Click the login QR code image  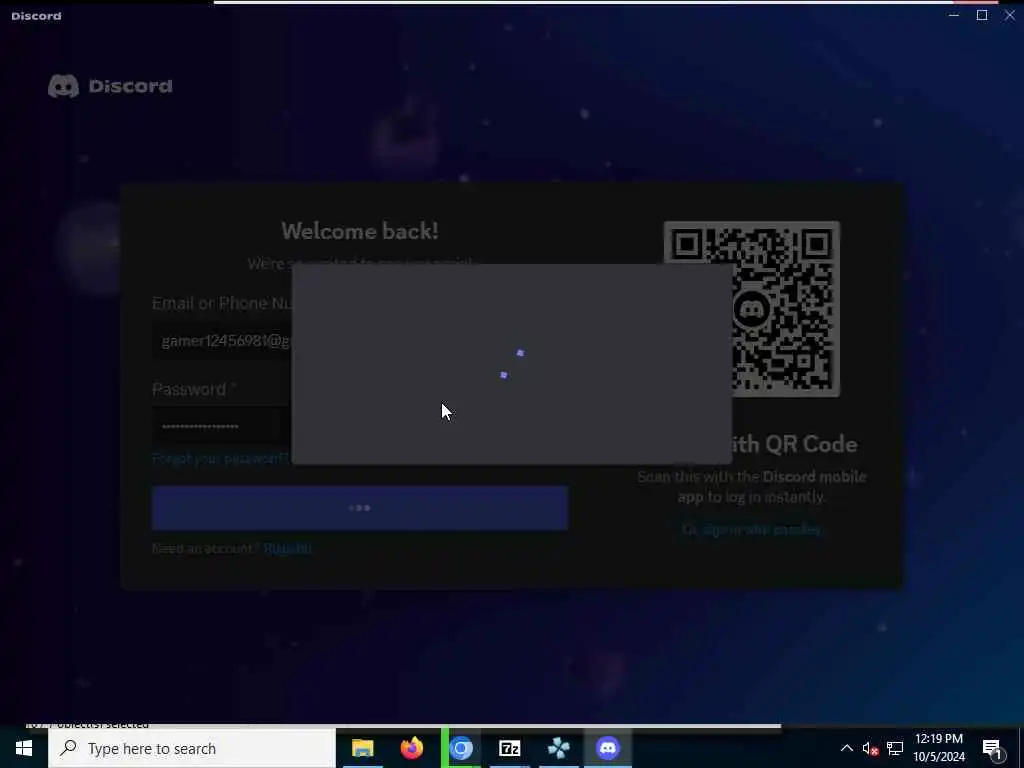click(x=752, y=309)
